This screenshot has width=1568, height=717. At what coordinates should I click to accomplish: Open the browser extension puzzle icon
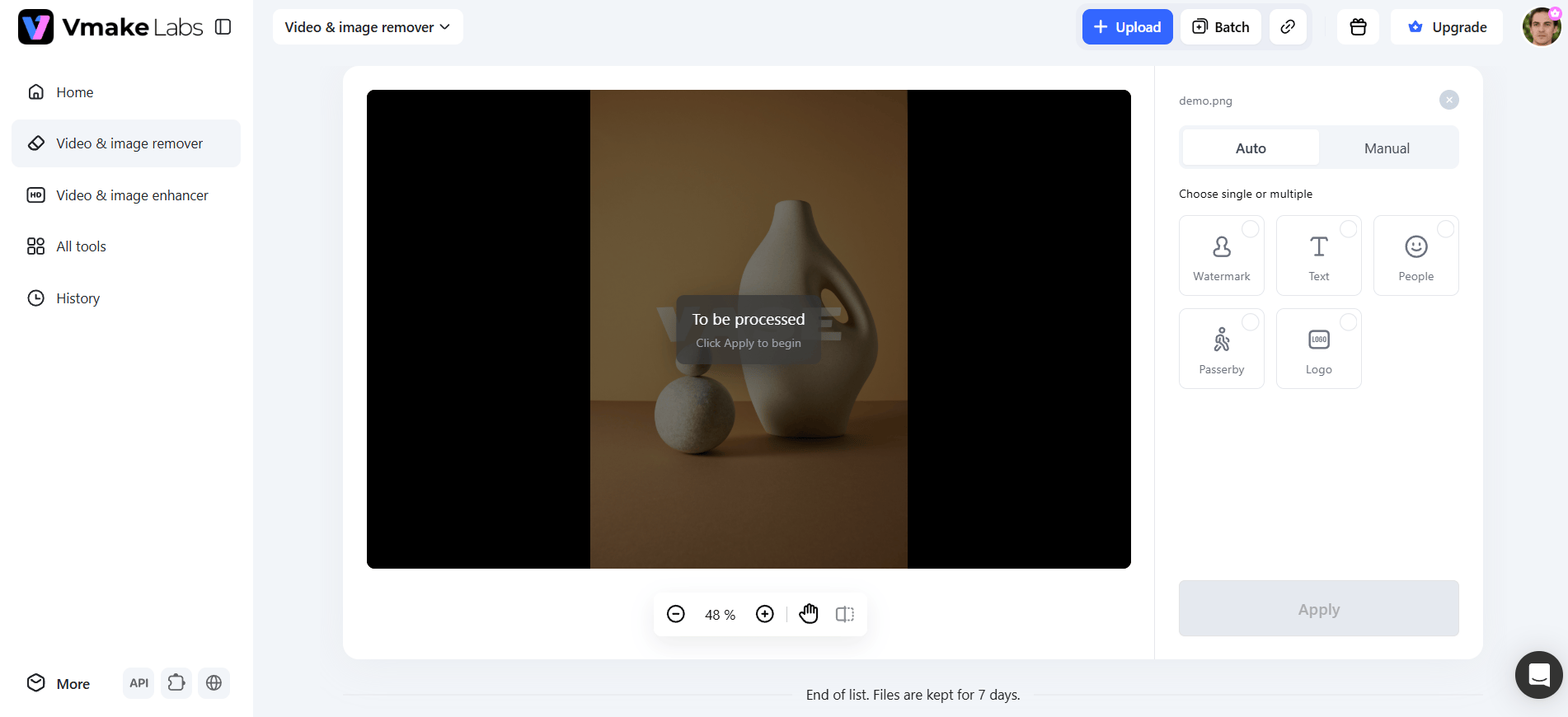[176, 683]
